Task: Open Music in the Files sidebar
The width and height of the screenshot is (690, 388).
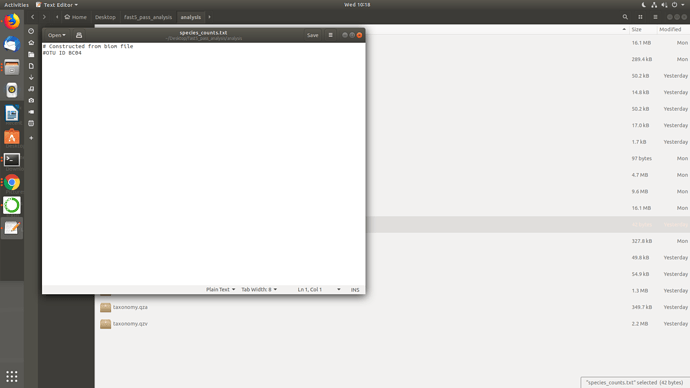Action: coord(31,89)
